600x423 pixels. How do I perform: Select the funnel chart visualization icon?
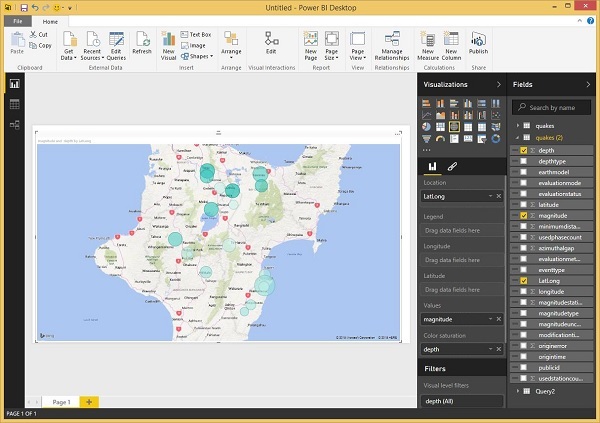[x=427, y=139]
